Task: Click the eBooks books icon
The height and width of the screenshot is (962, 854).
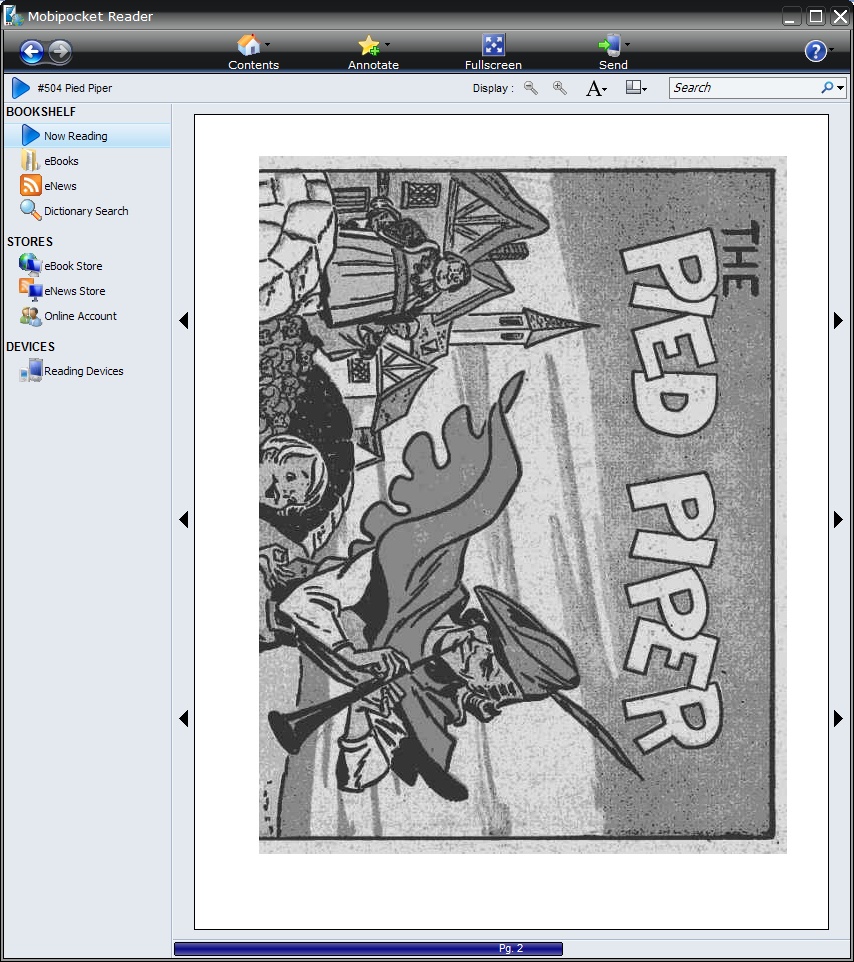Action: (x=30, y=161)
